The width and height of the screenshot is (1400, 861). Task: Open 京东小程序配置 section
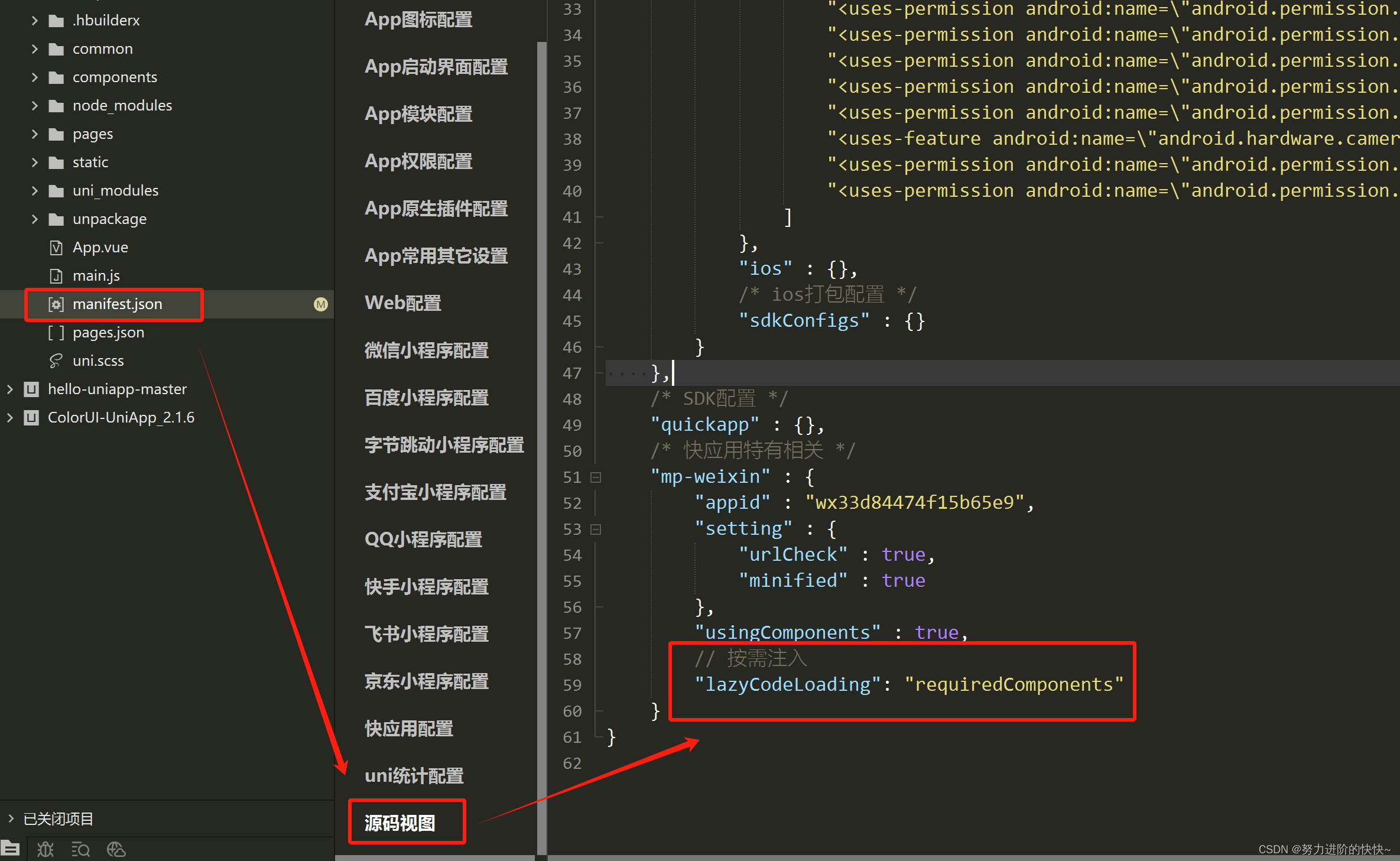427,681
